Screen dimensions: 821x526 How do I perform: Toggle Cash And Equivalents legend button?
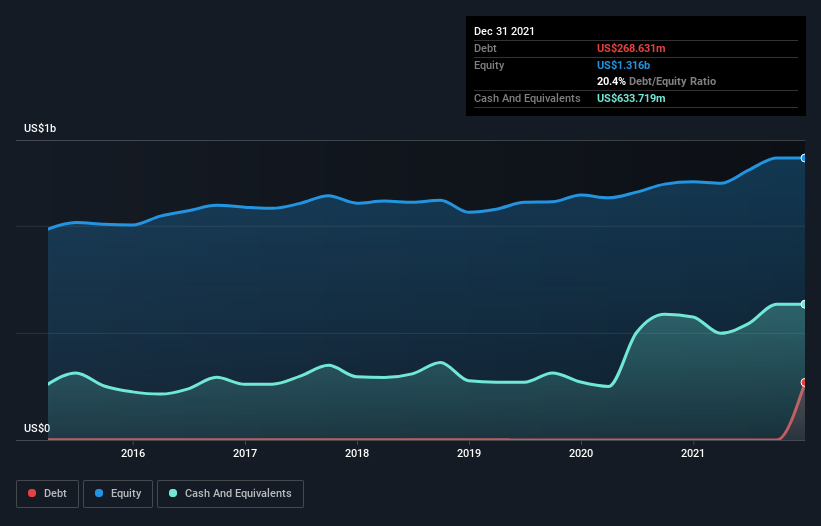click(x=230, y=494)
